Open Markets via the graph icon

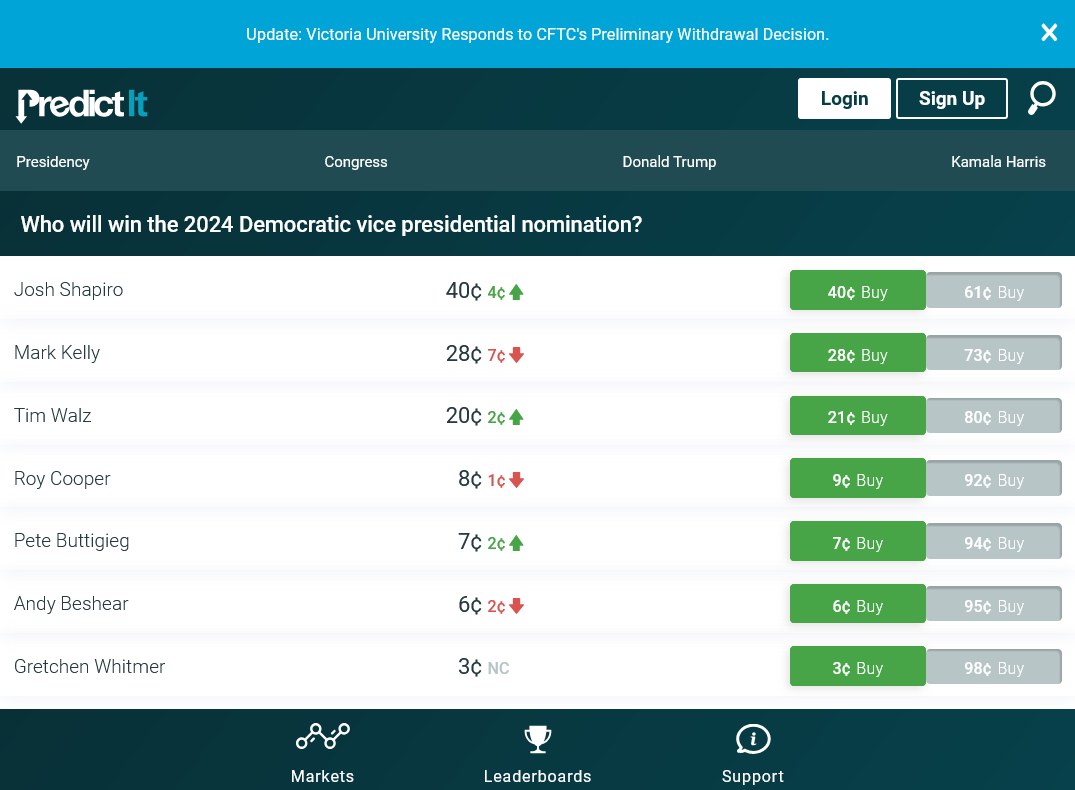pyautogui.click(x=322, y=738)
